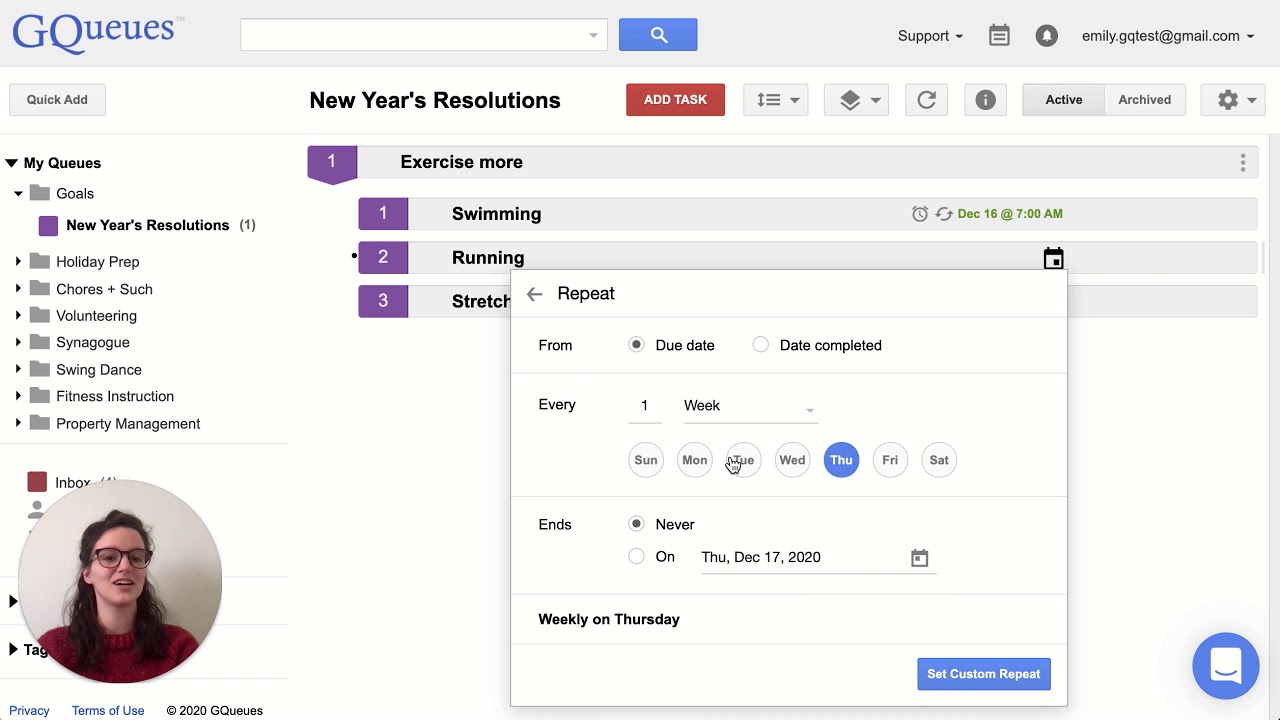Expand the Volunteering folder
The width and height of the screenshot is (1280, 720).
pyautogui.click(x=18, y=316)
